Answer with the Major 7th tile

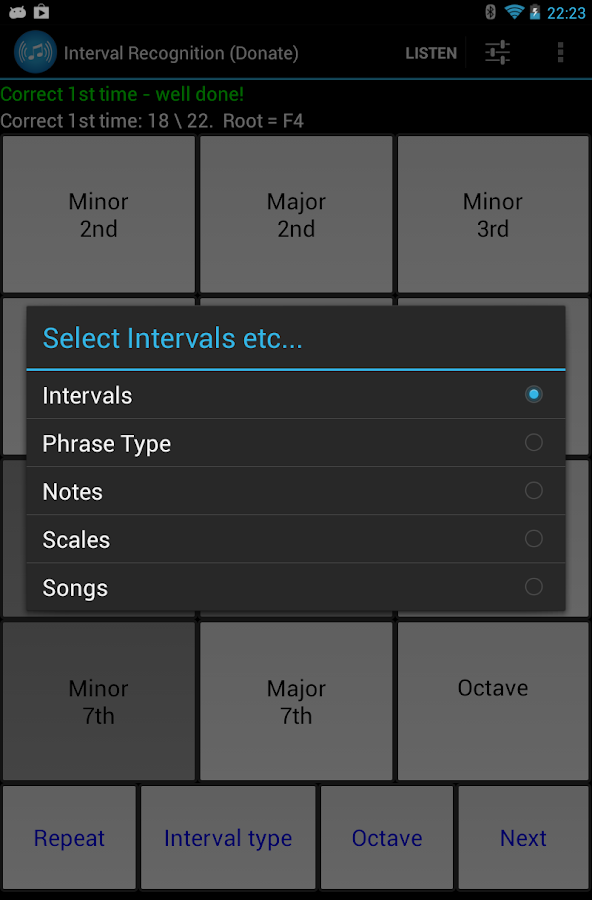296,701
